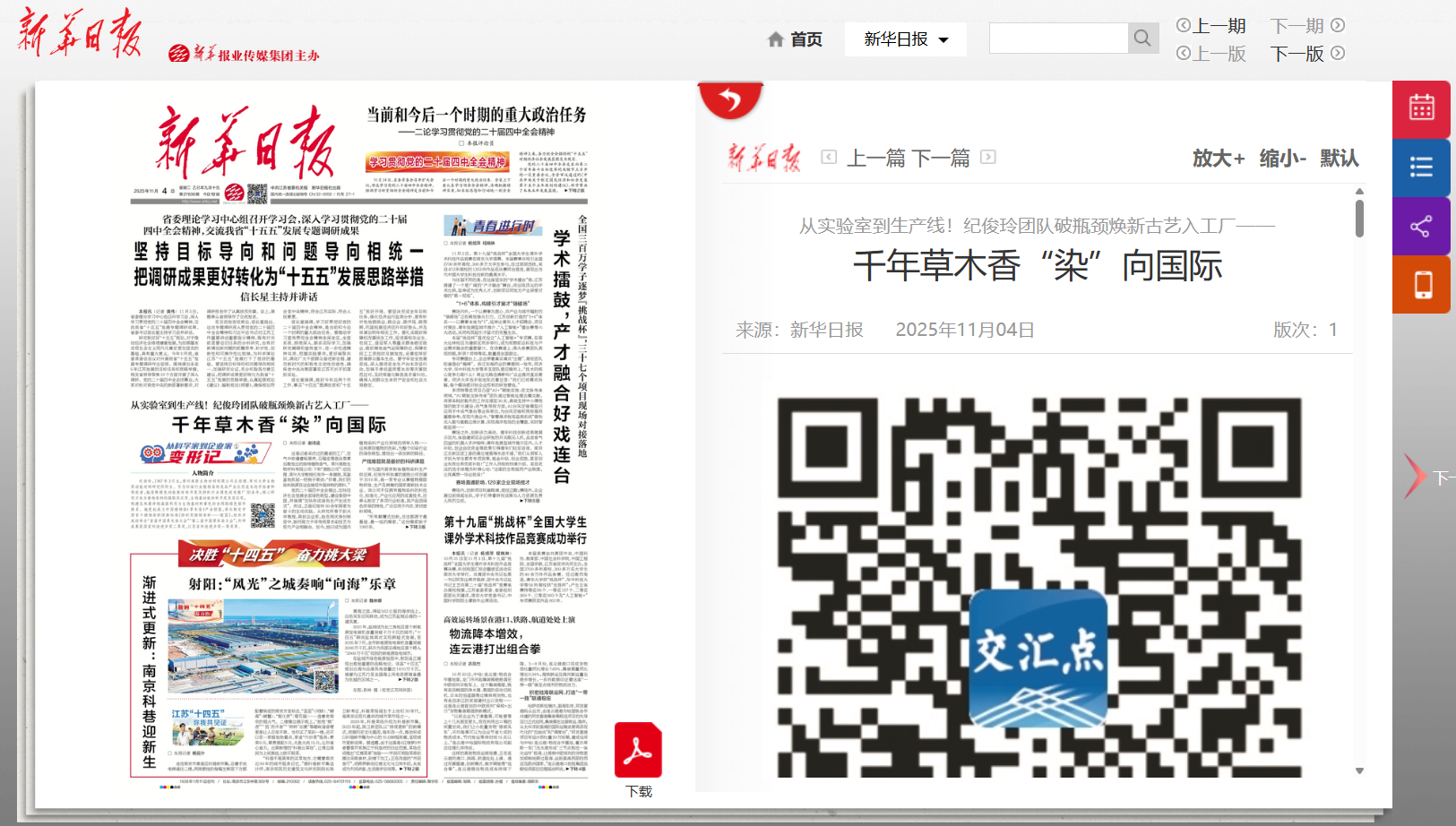Click the red calendar icon in sidebar

coord(1421,108)
